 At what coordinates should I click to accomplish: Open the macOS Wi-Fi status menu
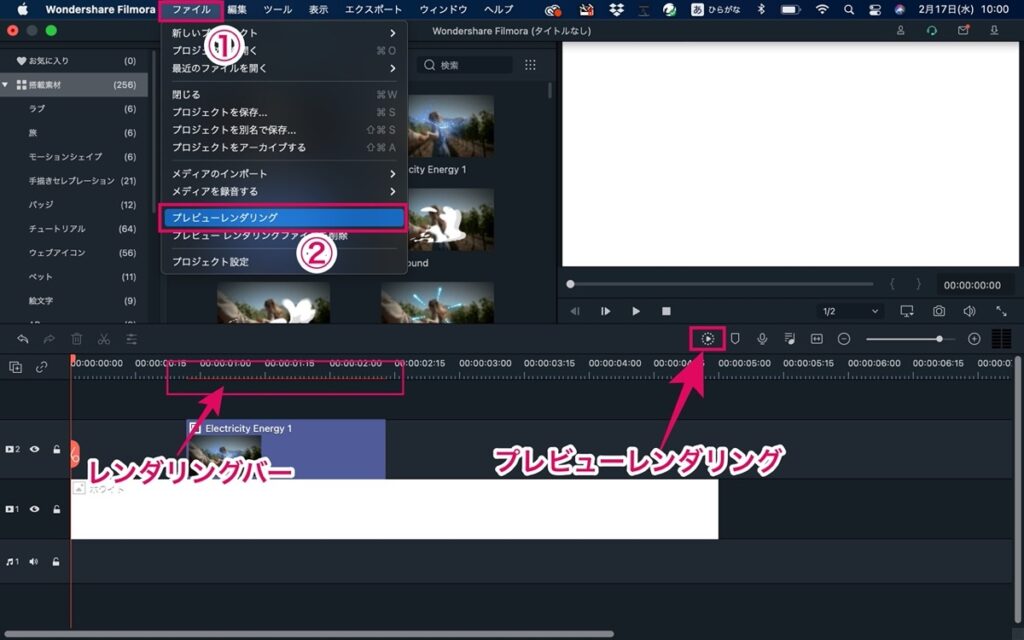point(822,10)
